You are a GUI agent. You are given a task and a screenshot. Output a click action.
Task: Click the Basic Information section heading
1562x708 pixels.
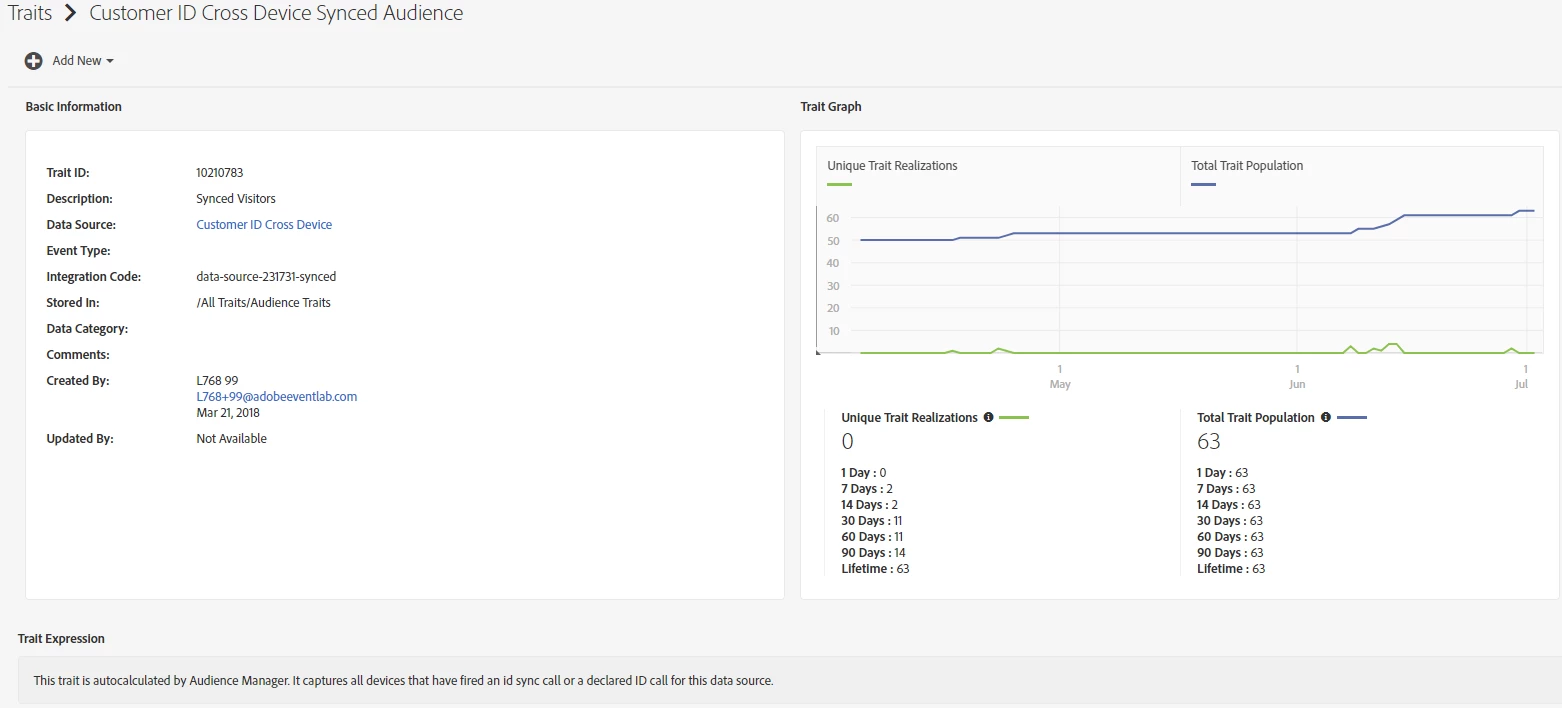click(x=74, y=107)
